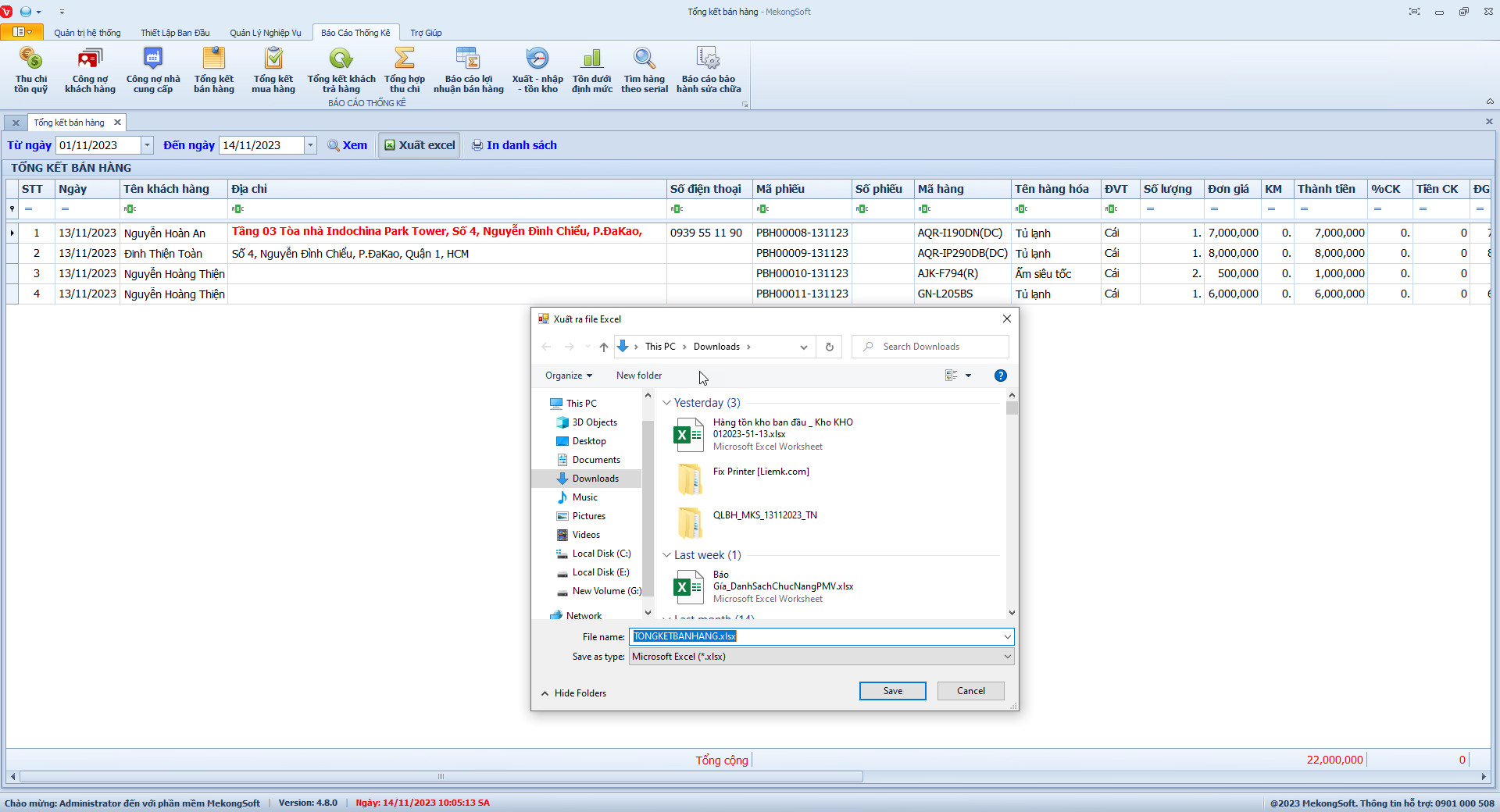Click help icon in Excel export dialog
1500x812 pixels.
point(1000,376)
